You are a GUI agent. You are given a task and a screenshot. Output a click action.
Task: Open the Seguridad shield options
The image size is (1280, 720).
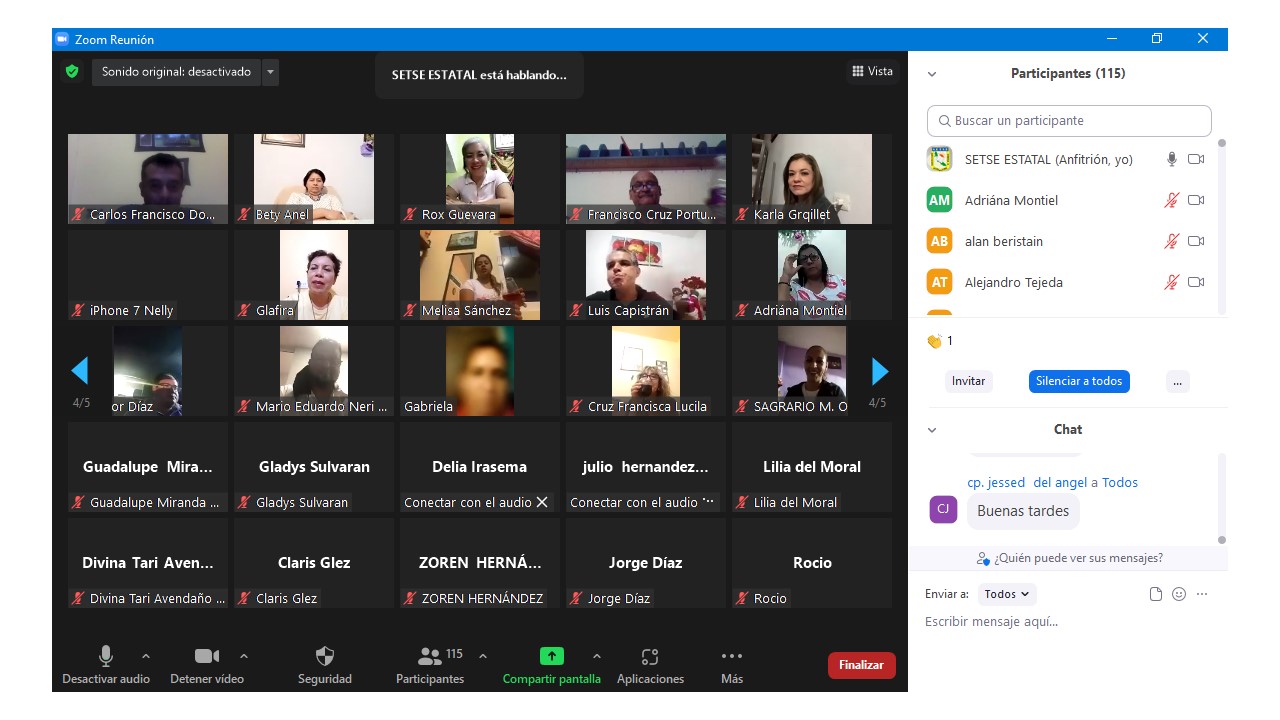click(x=325, y=656)
